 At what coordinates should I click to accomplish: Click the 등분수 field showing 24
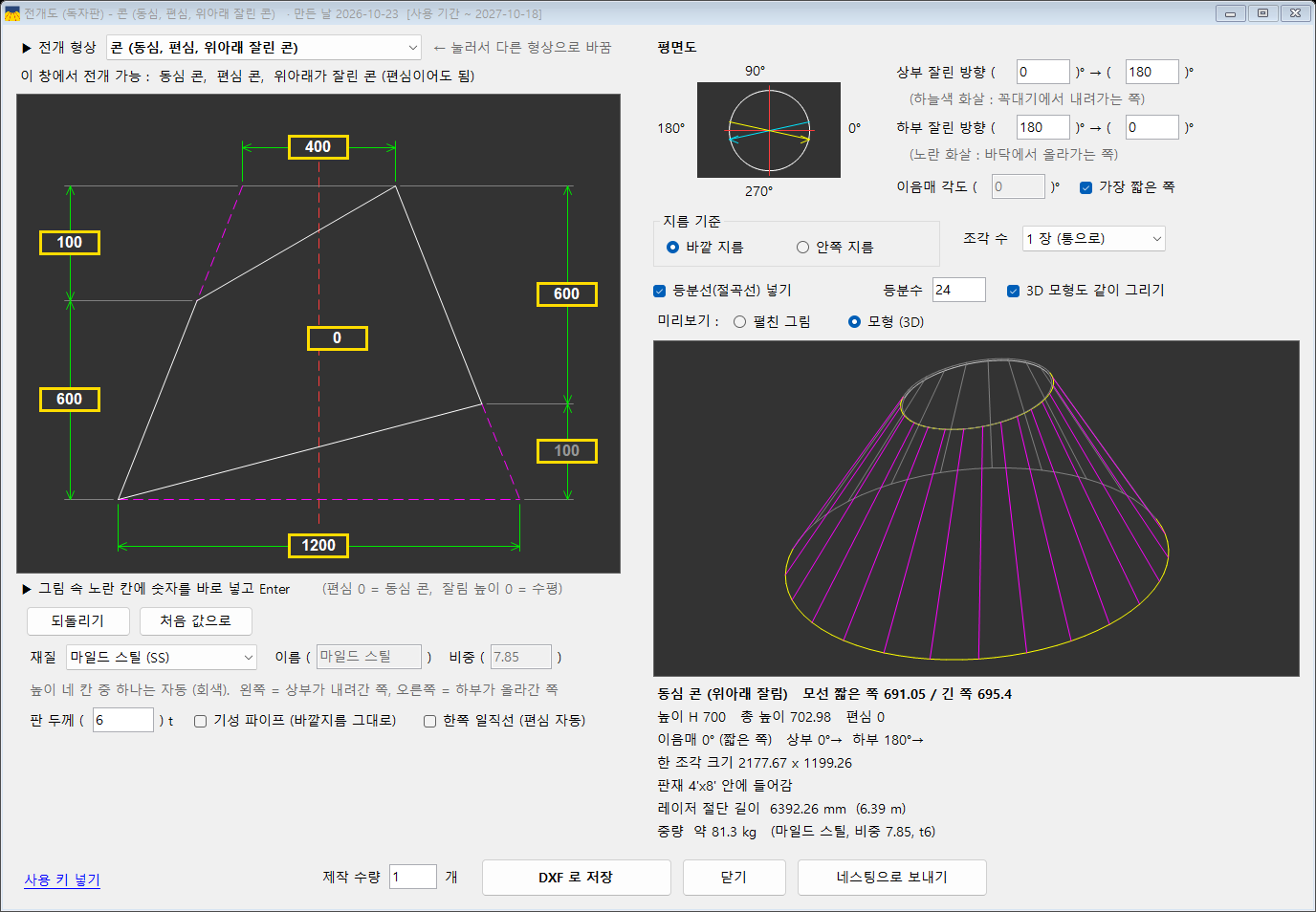(x=959, y=291)
